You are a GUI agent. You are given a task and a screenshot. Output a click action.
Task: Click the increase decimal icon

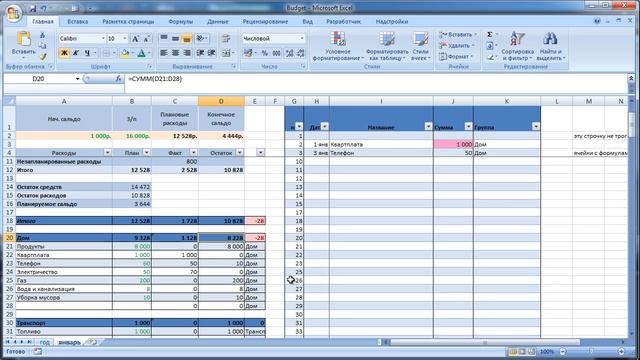click(289, 53)
